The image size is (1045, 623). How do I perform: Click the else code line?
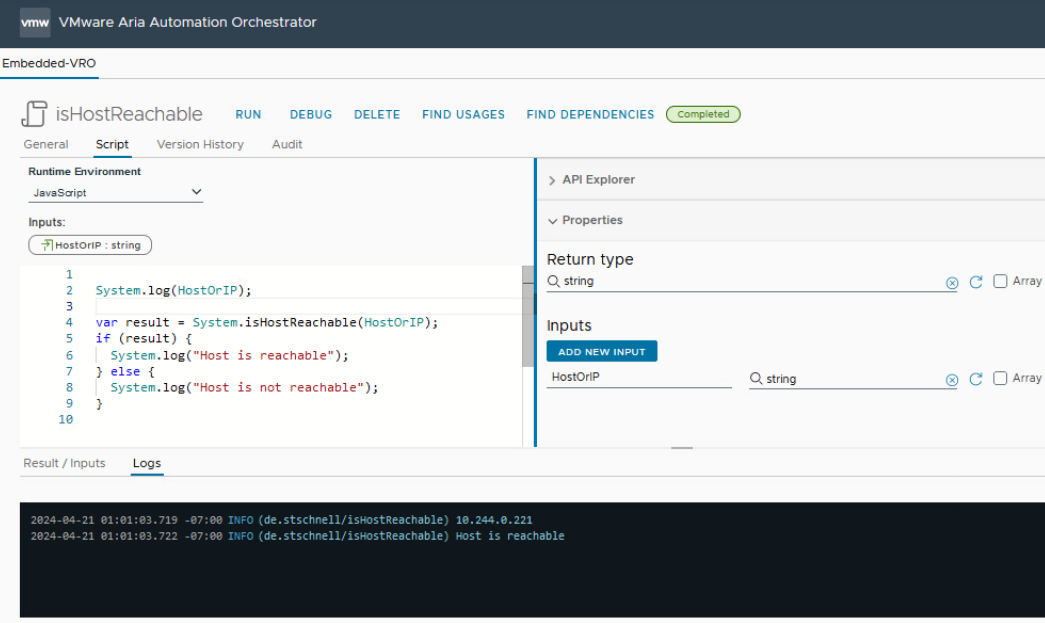[x=125, y=372]
